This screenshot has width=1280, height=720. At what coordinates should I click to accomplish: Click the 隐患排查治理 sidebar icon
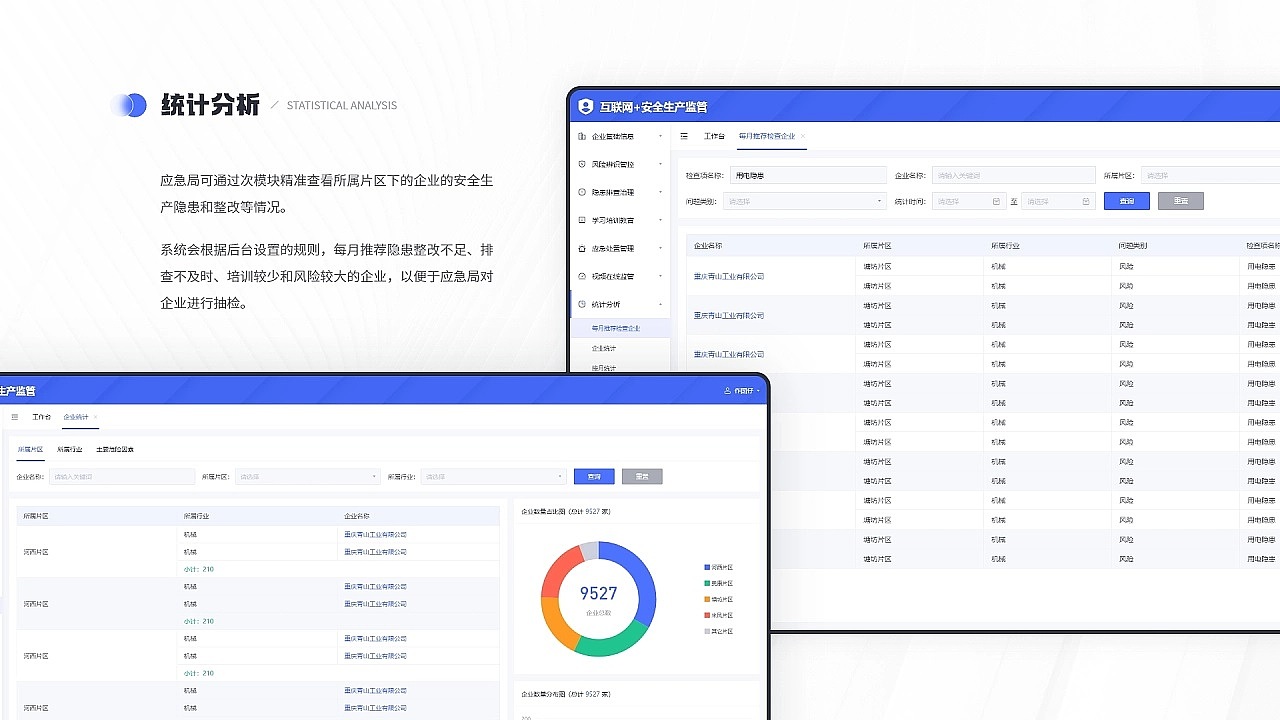(582, 192)
